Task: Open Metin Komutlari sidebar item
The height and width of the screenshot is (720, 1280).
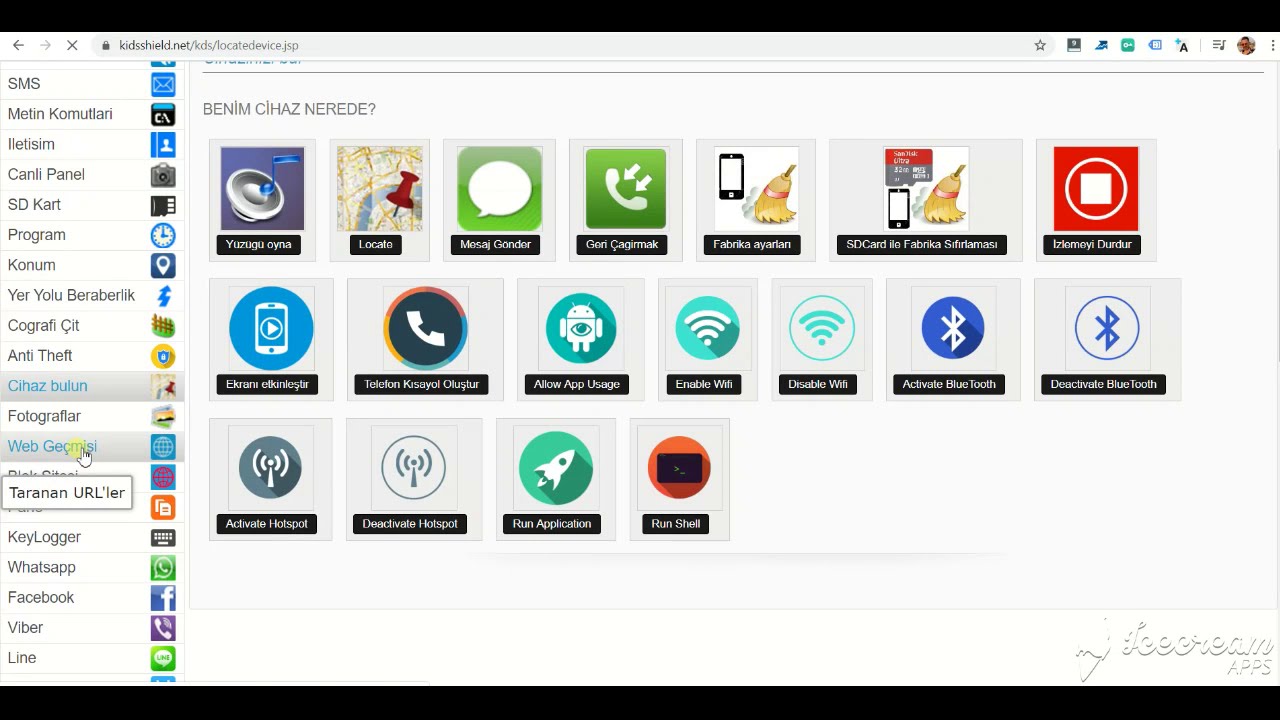Action: click(92, 114)
